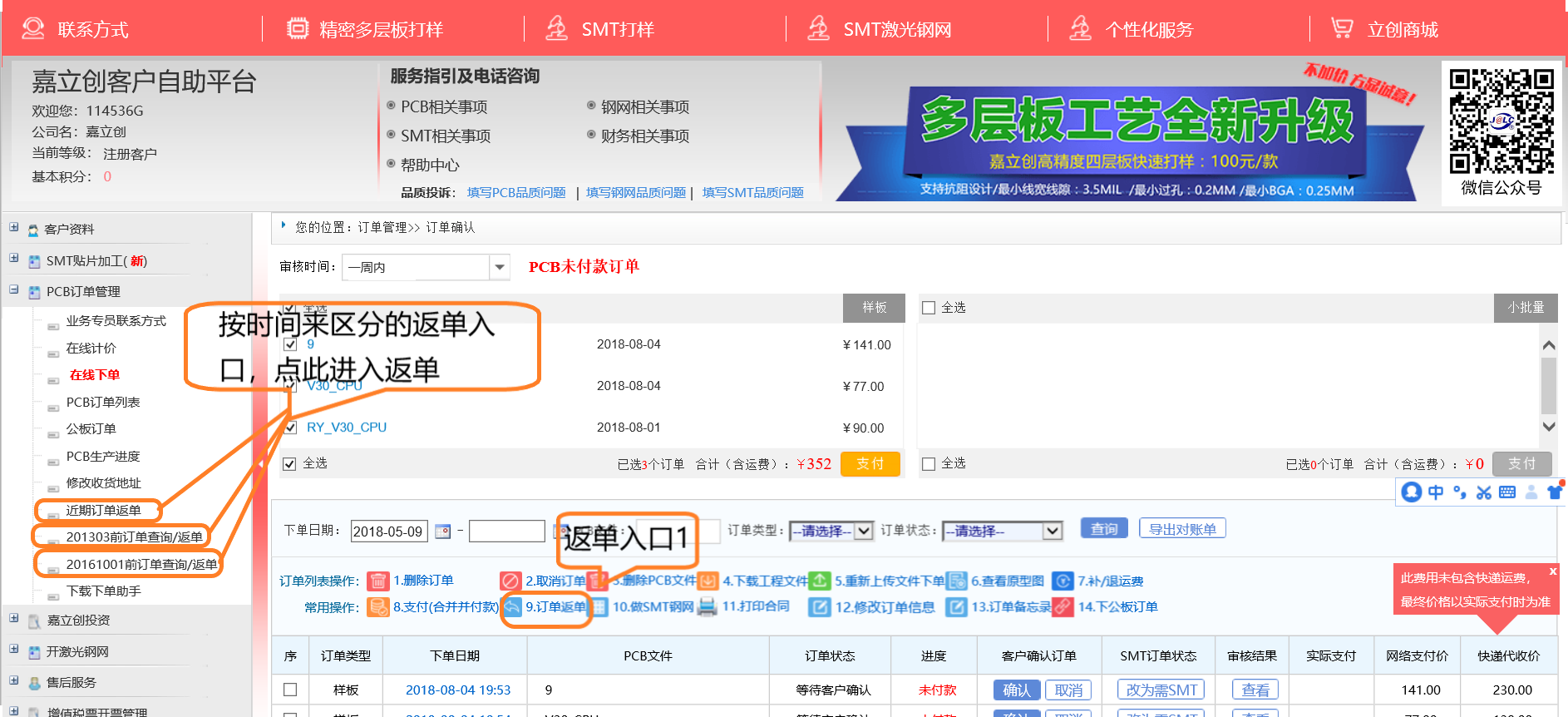Open the 9.订单返单 link

point(555,606)
